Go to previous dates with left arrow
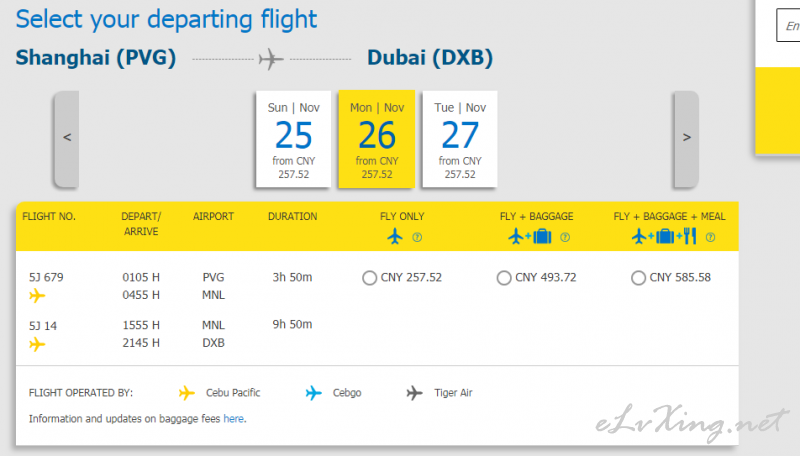 67,139
